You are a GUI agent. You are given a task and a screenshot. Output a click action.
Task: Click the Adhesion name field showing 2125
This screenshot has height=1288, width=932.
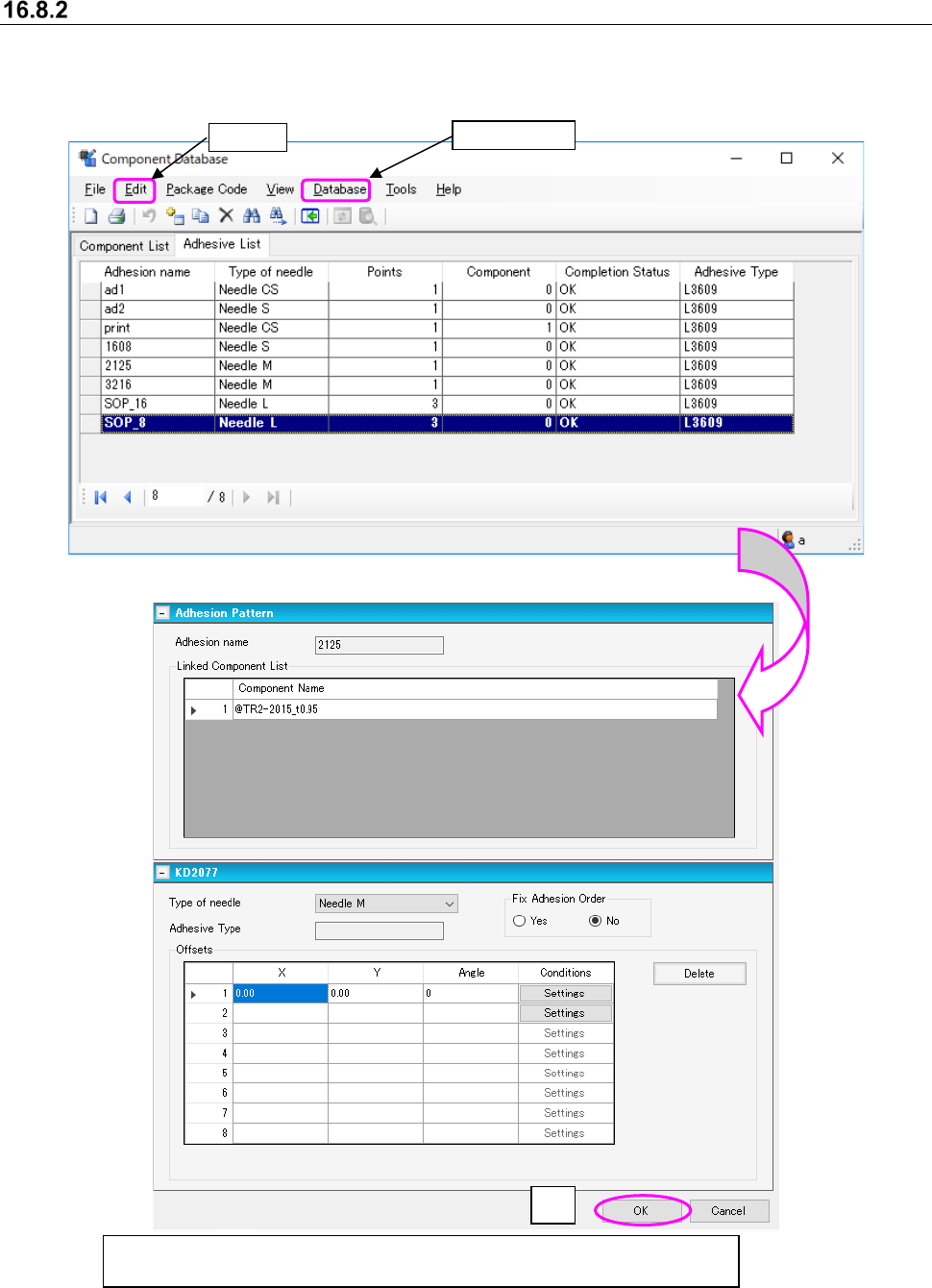pos(380,645)
